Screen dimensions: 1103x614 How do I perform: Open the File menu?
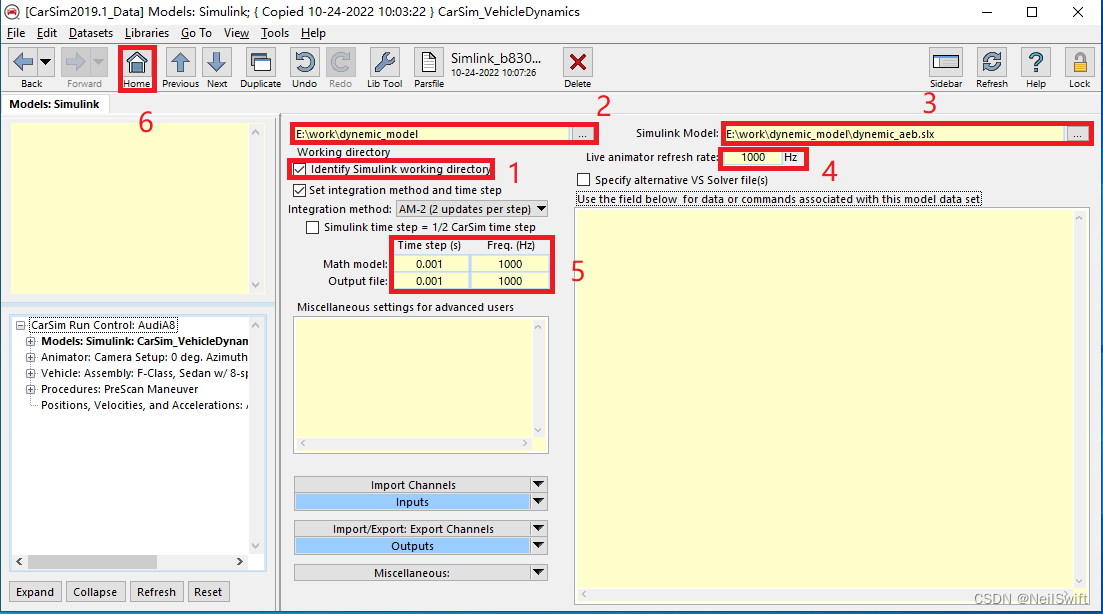tap(15, 33)
